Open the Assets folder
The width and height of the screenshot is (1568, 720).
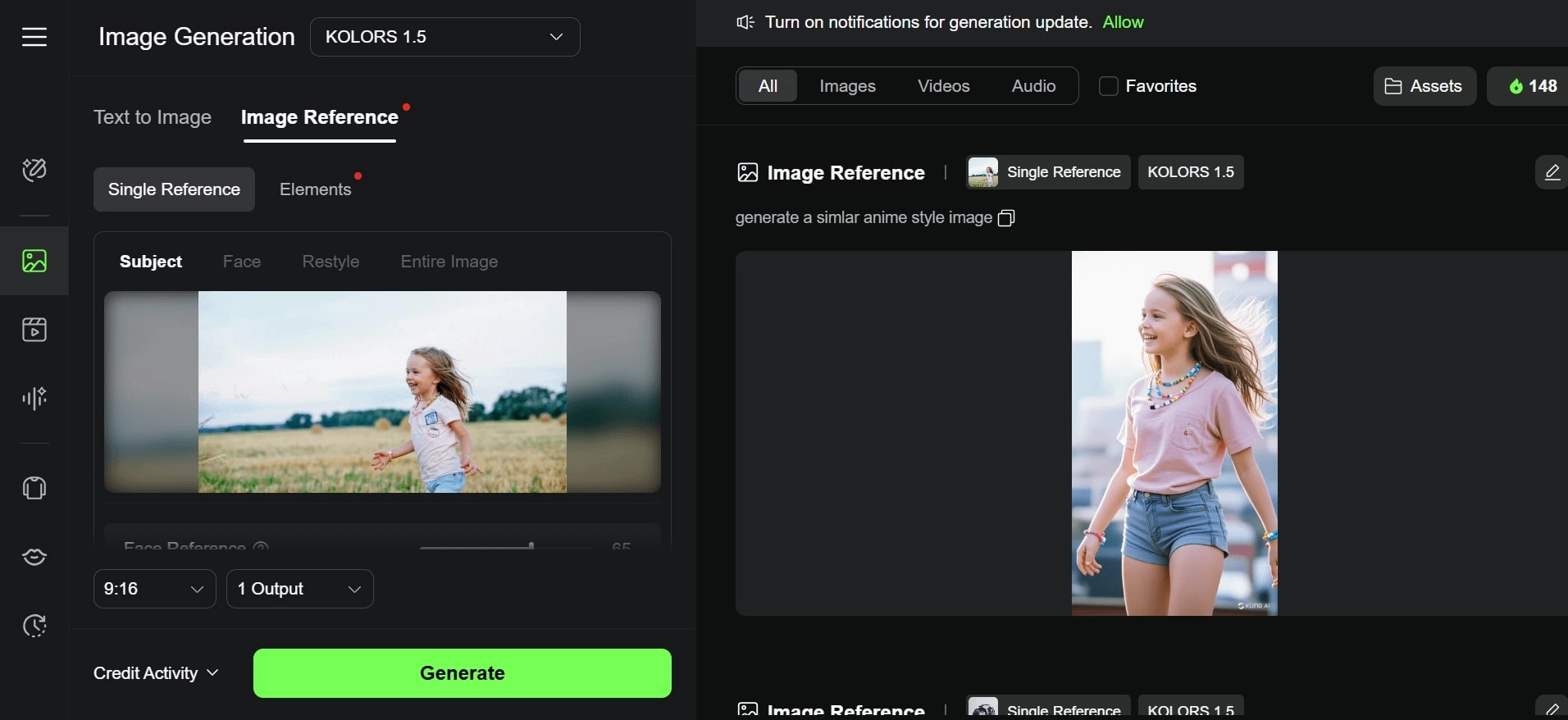[1424, 86]
